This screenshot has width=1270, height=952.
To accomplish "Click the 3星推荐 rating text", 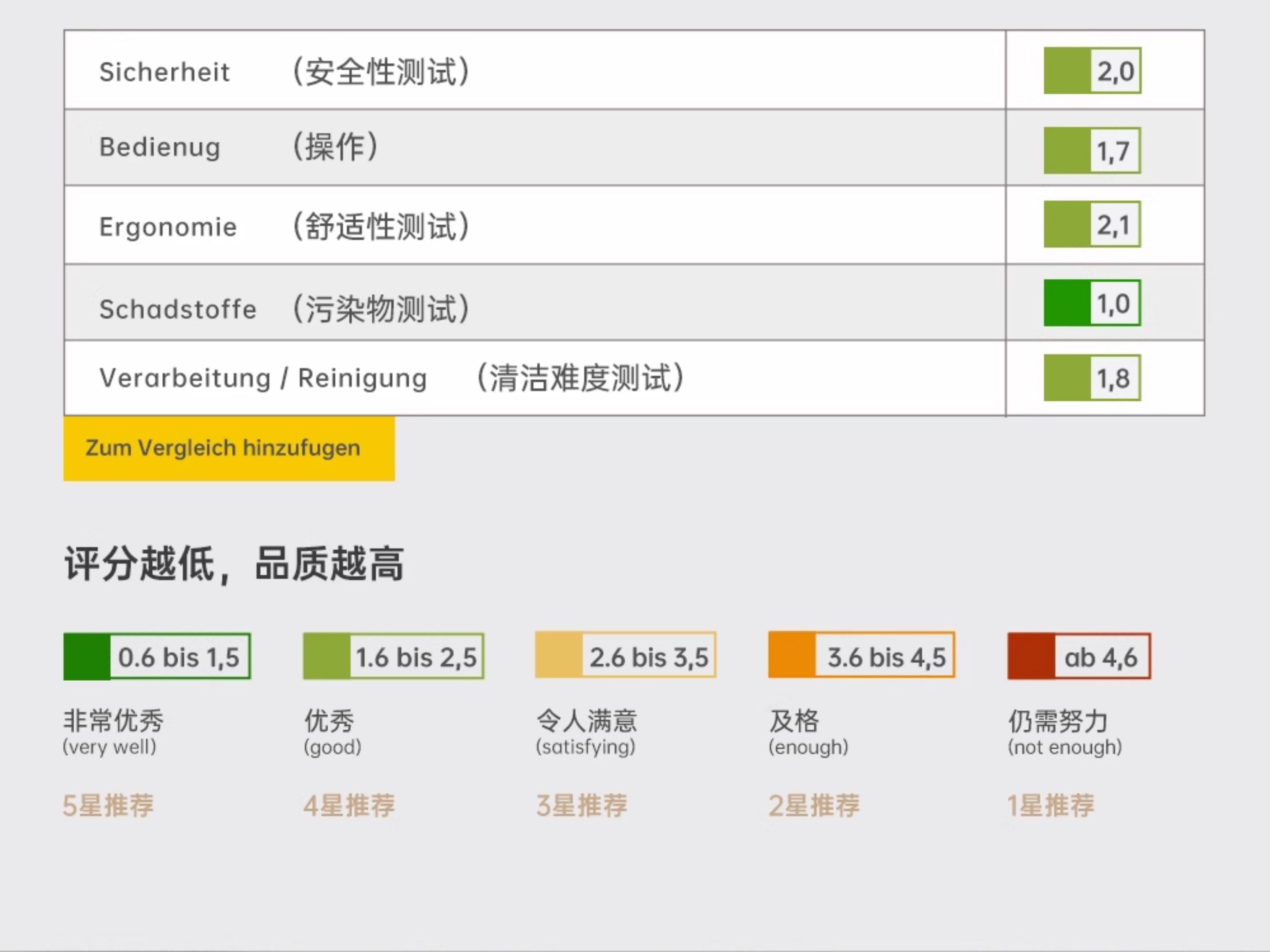I will click(582, 805).
